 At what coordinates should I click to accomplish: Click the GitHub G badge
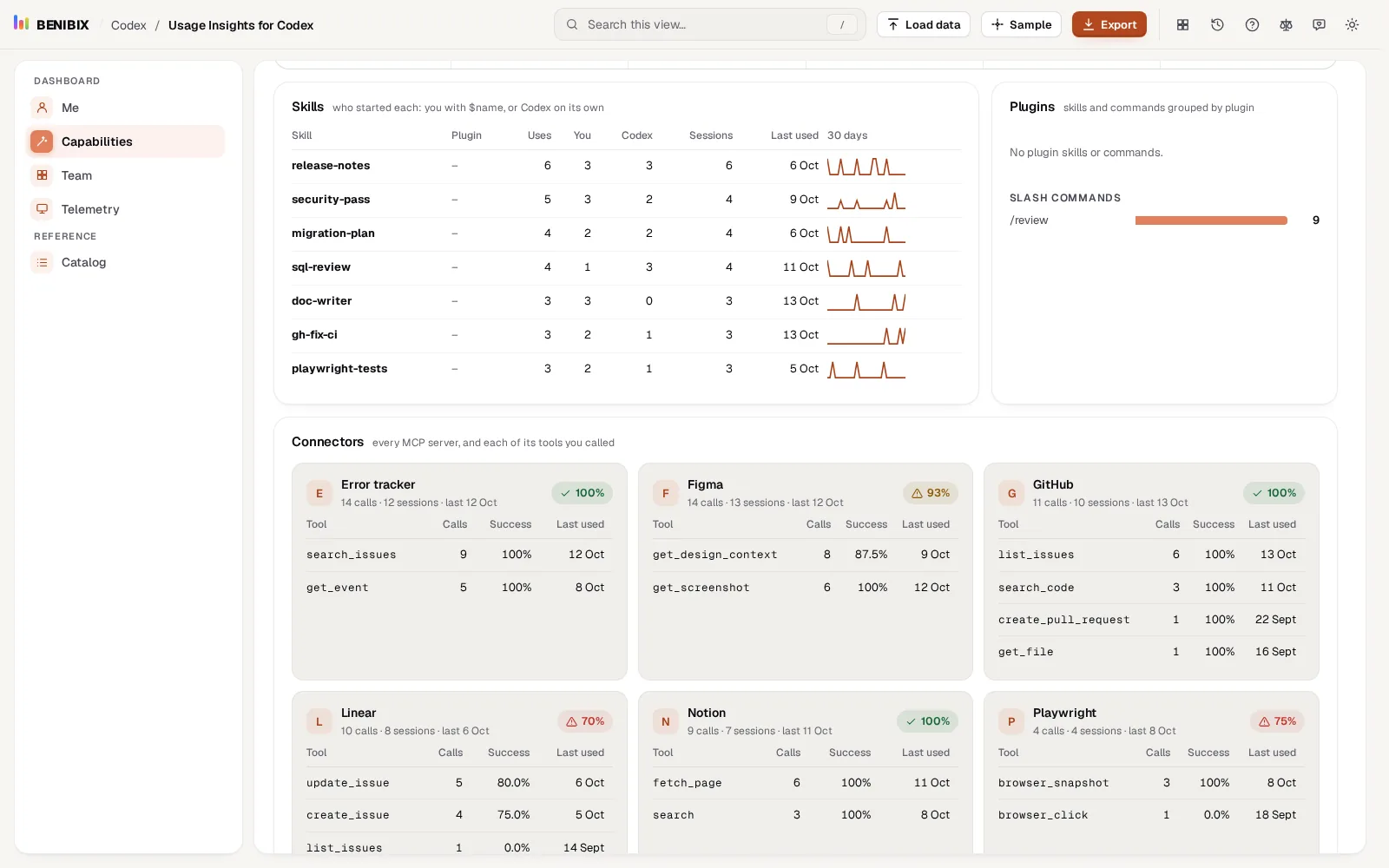1011,493
